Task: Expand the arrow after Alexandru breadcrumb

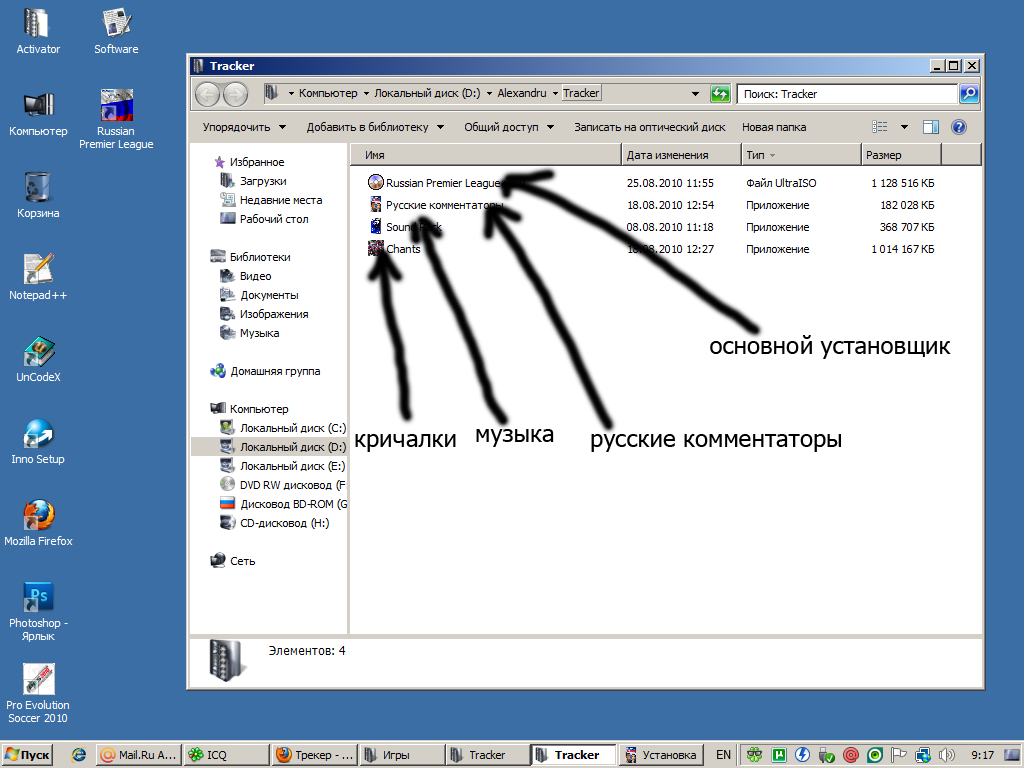Action: (556, 93)
